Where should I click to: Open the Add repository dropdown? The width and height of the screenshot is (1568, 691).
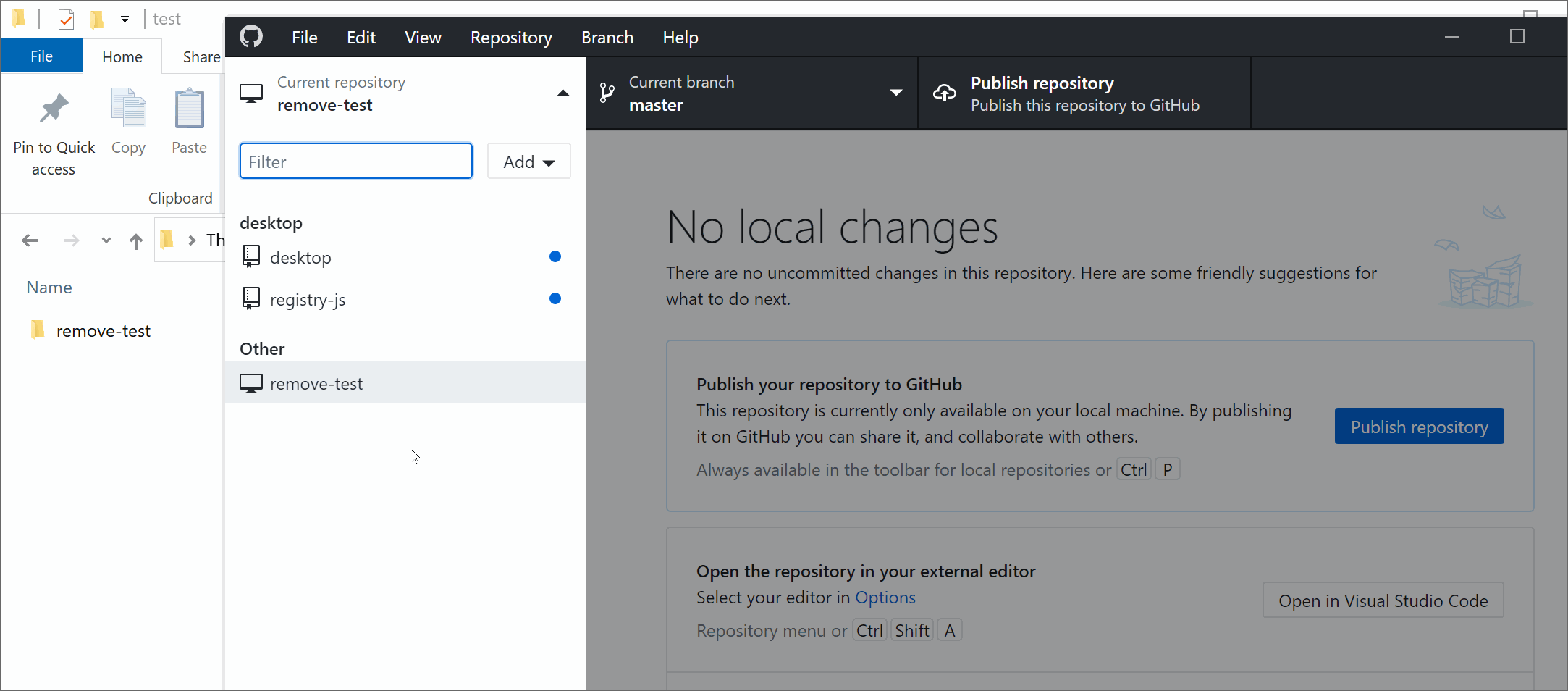[x=528, y=161]
